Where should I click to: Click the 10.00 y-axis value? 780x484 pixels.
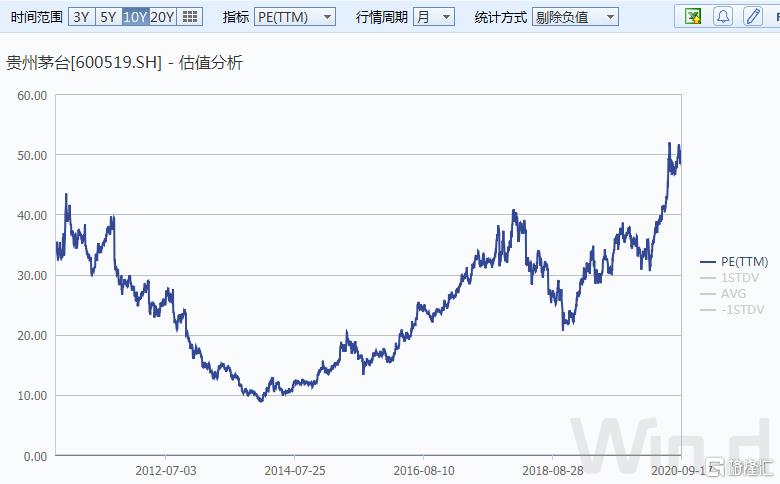point(32,396)
